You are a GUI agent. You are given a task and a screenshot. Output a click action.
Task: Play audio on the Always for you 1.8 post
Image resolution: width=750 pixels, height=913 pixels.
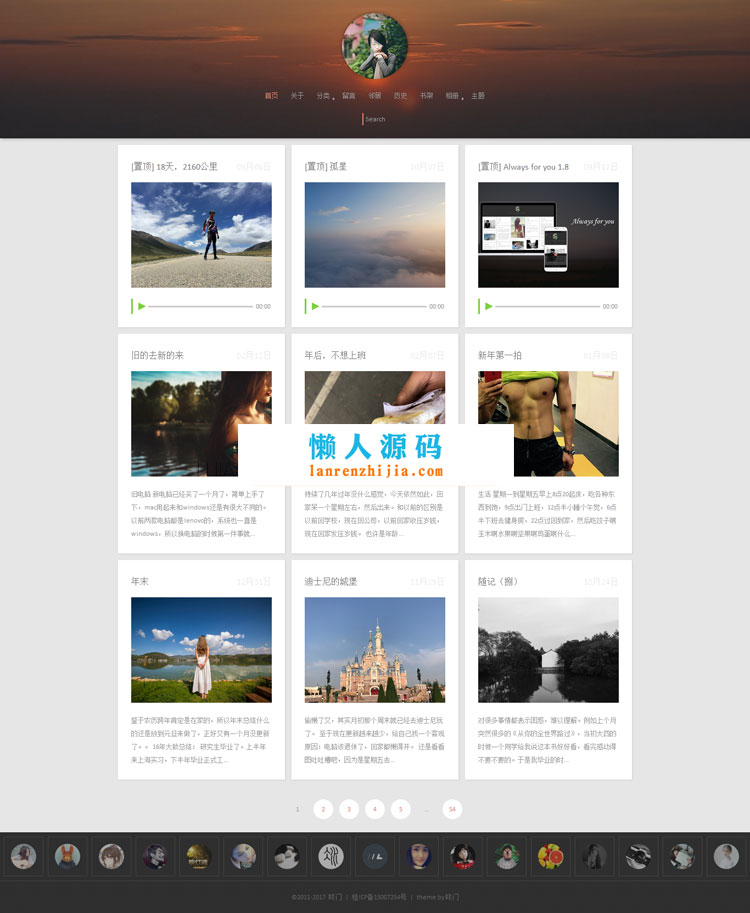(489, 306)
